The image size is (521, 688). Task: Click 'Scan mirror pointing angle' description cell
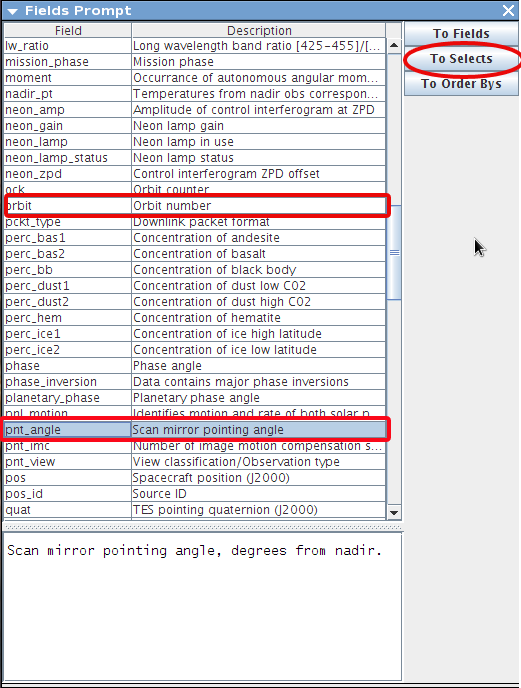pos(259,430)
